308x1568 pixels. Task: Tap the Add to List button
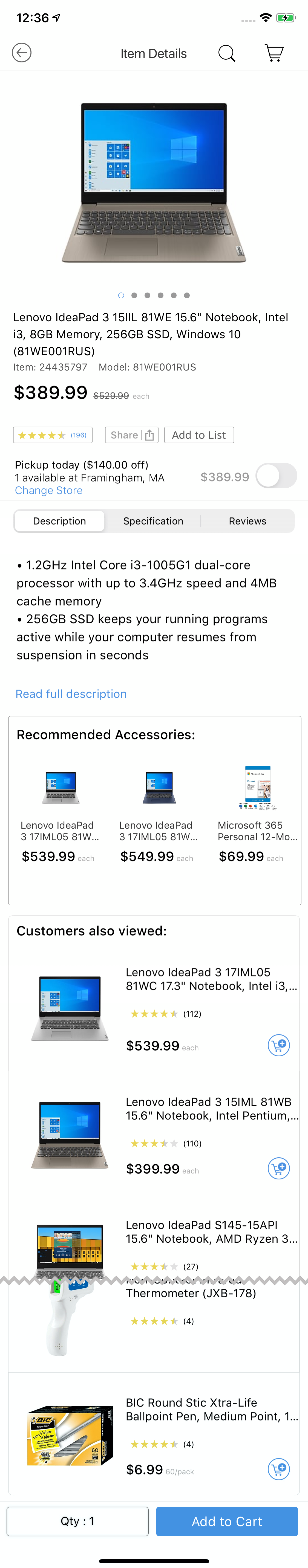[x=199, y=435]
